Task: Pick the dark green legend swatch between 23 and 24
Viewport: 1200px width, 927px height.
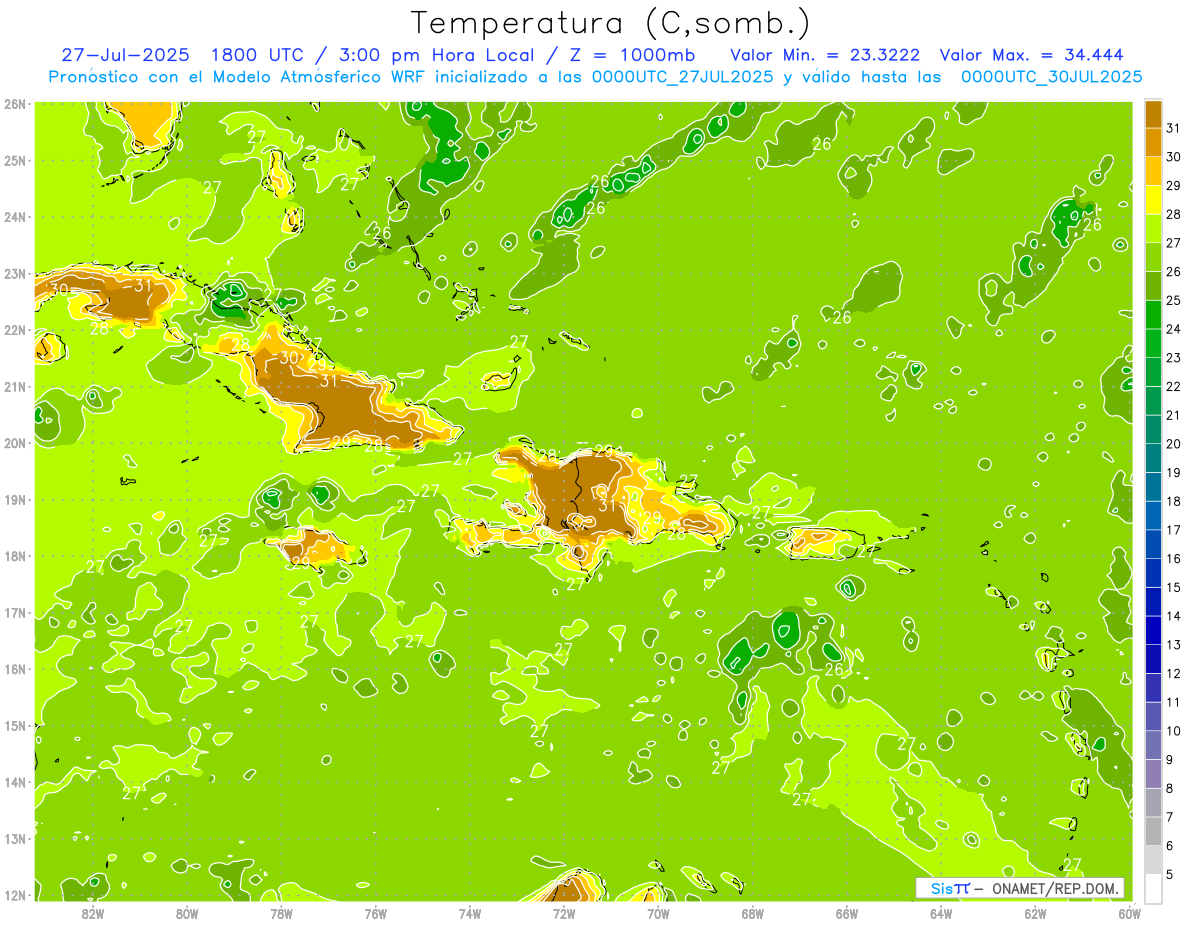Action: point(1153,343)
